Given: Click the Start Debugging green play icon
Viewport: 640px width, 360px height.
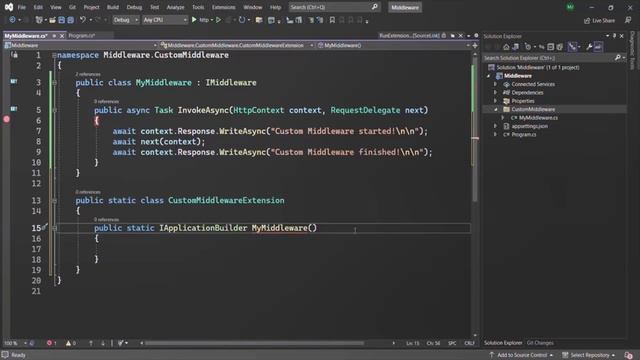Looking at the screenshot, I should tap(194, 20).
